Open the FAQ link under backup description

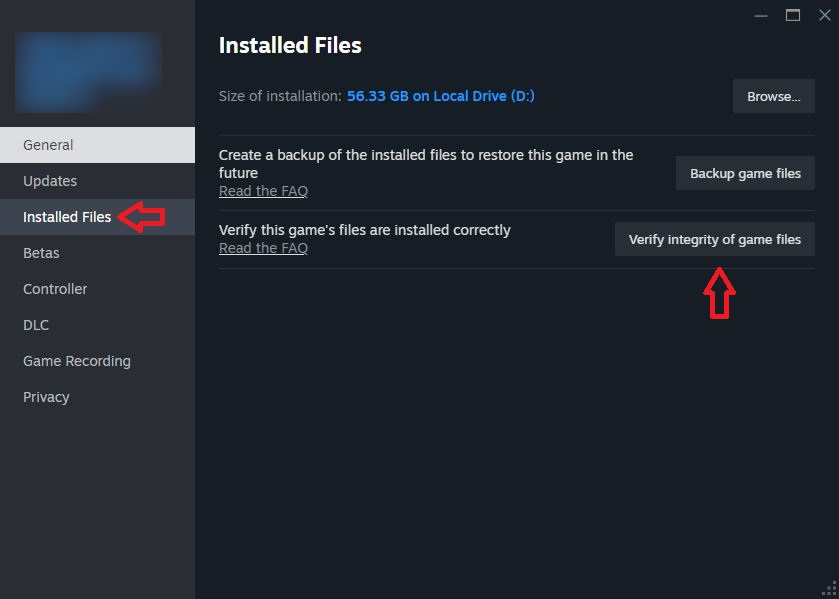(x=263, y=191)
